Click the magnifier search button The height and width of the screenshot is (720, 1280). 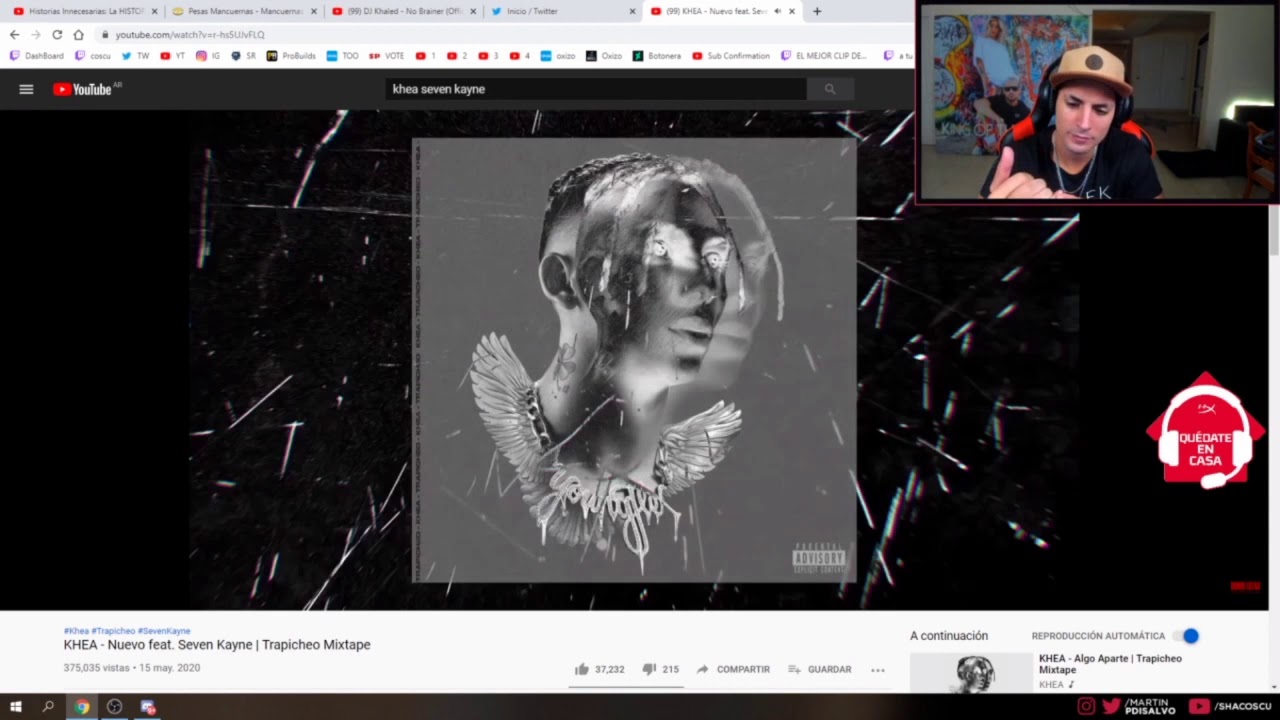829,89
